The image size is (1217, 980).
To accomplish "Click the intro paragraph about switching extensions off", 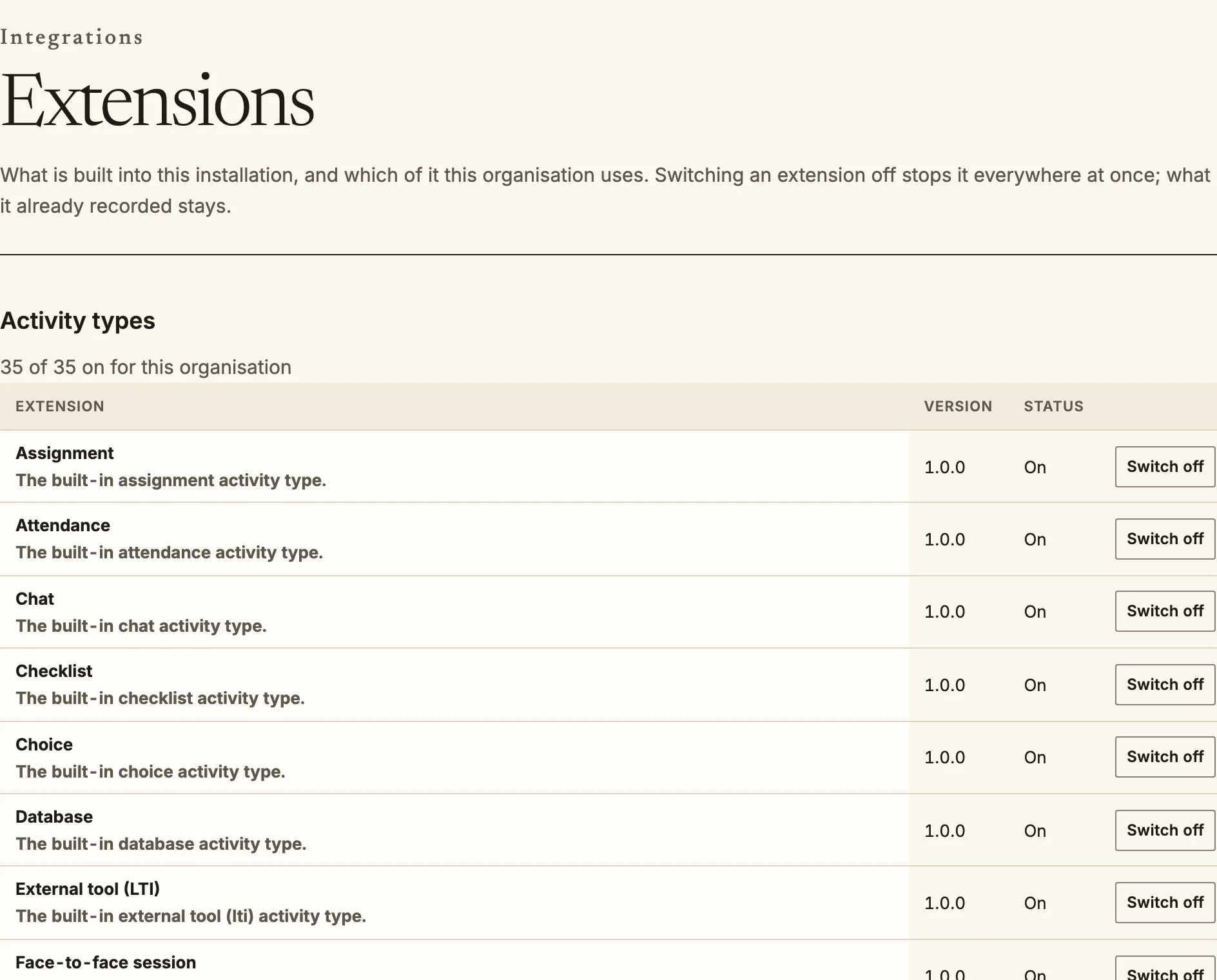I will 605,190.
